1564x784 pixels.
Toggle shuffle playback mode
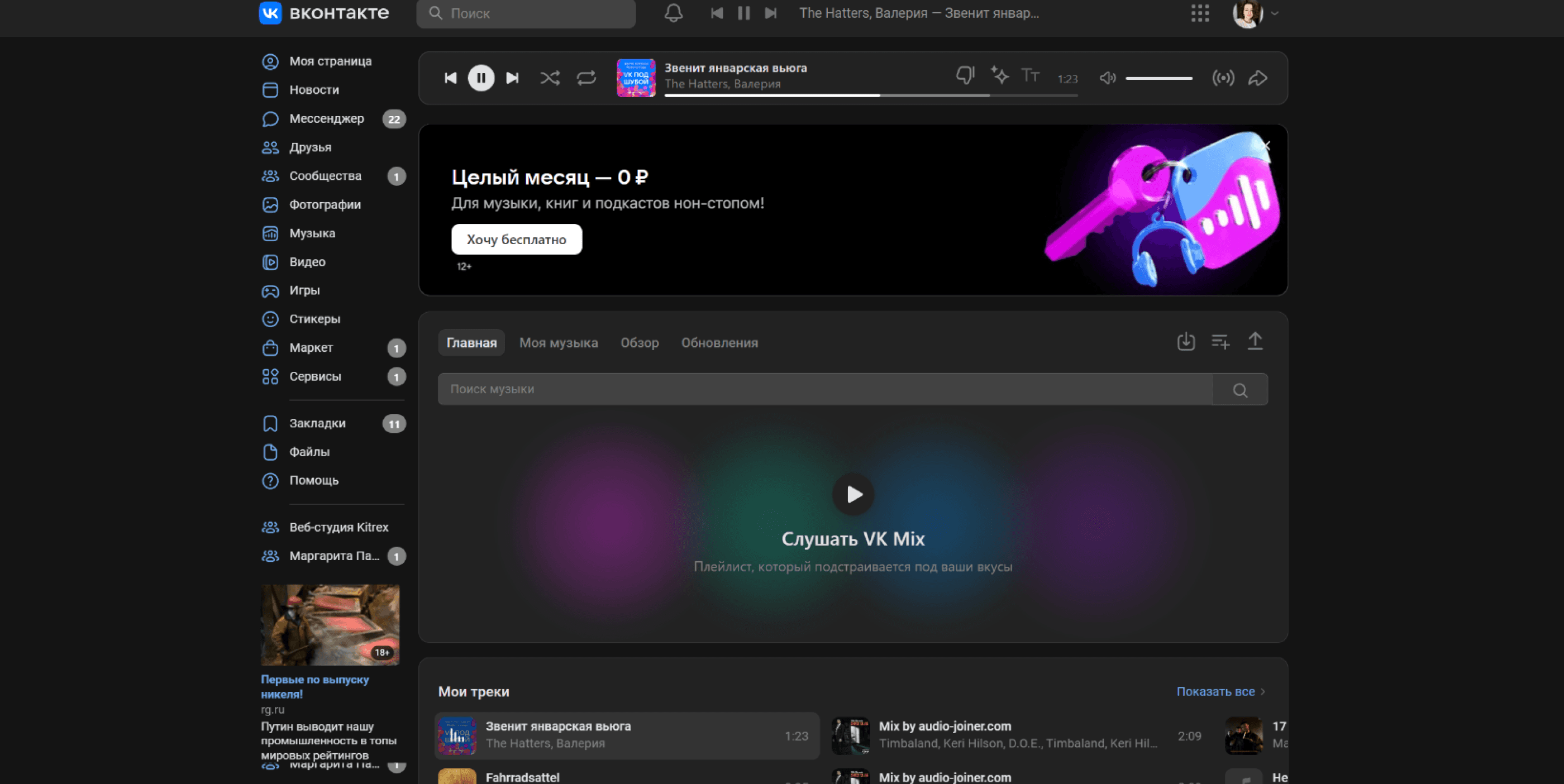pyautogui.click(x=550, y=78)
